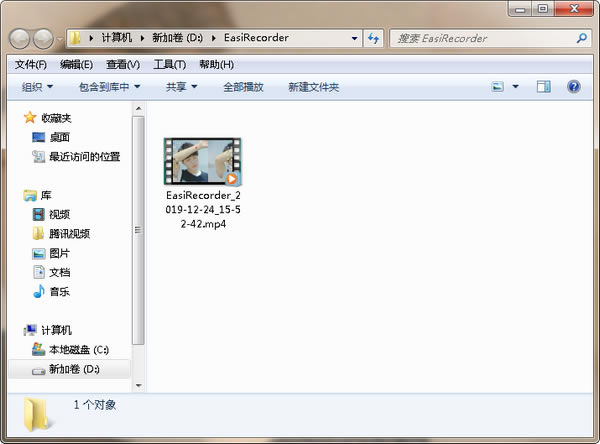Screen dimensions: 600x444
Task: Click the 新建文件夹 button
Action: coord(313,87)
